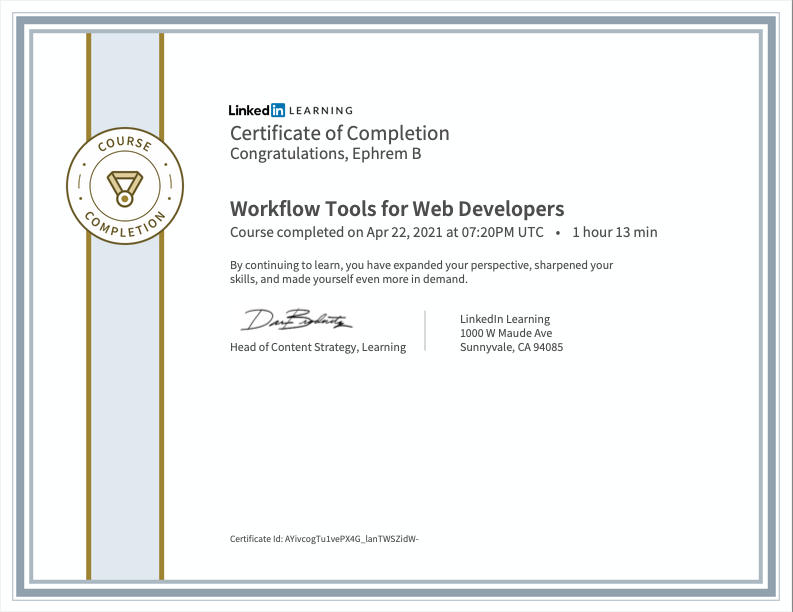The width and height of the screenshot is (793, 612).
Task: Select the Certificate of Completion heading
Action: coord(339,133)
